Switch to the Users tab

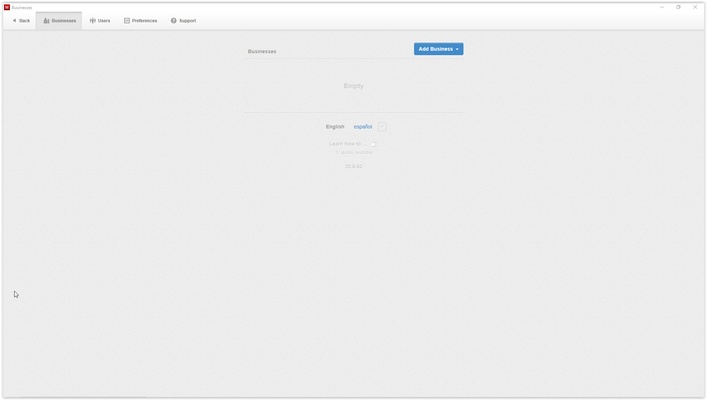(x=100, y=21)
